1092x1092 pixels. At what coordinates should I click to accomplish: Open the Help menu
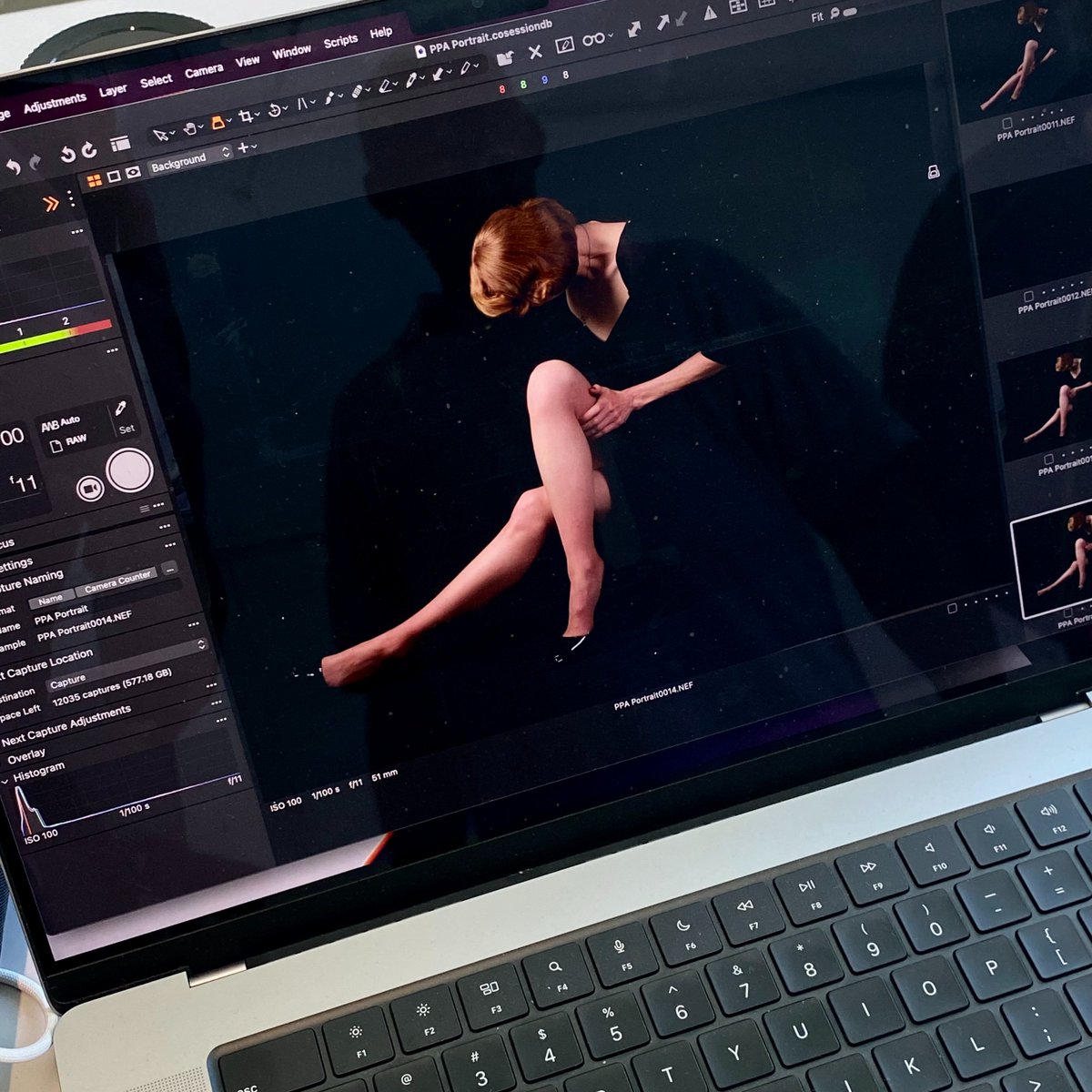381,33
